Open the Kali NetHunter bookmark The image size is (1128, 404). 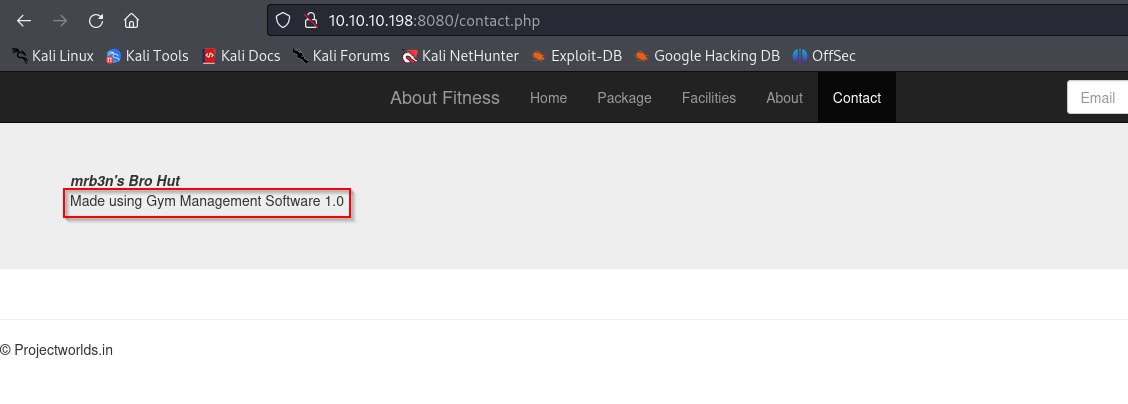pyautogui.click(x=460, y=56)
